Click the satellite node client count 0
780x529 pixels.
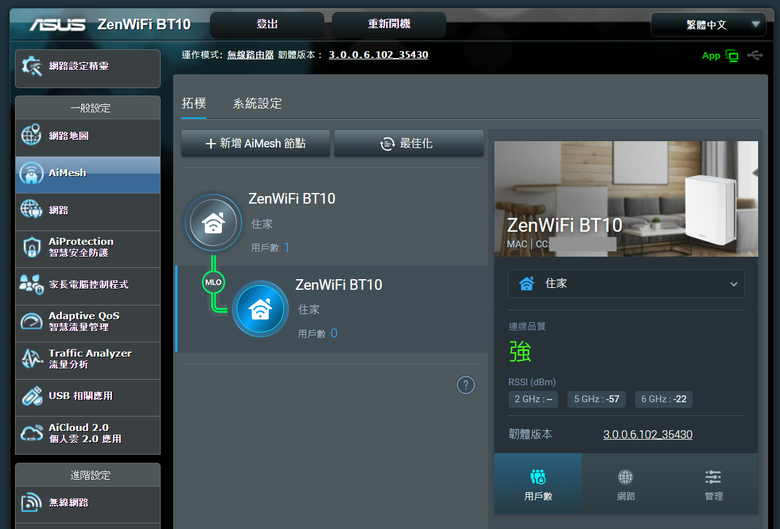coord(334,333)
